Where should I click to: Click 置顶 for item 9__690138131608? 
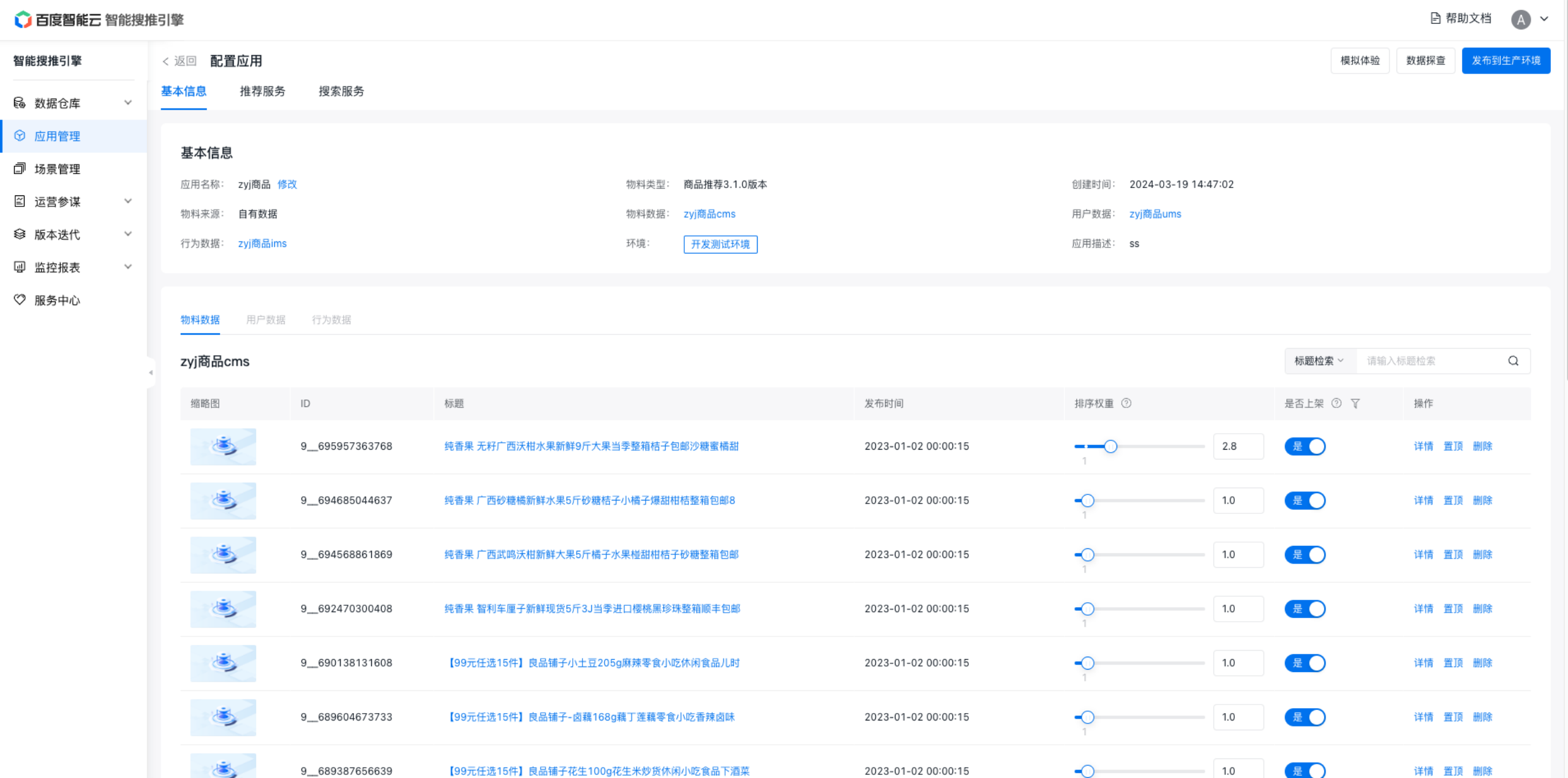point(1453,663)
